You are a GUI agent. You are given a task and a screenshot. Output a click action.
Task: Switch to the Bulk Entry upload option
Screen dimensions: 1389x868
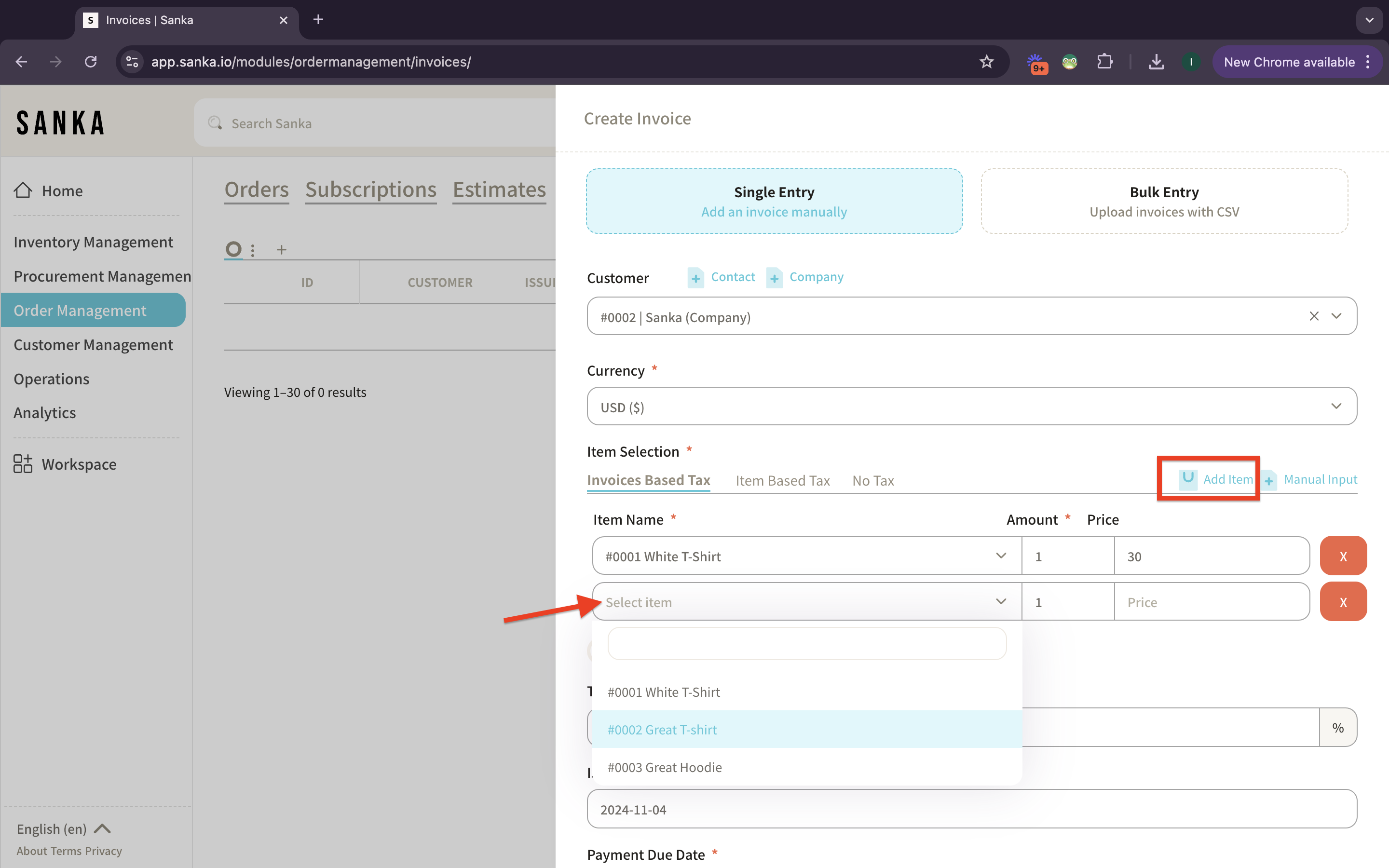click(x=1164, y=201)
